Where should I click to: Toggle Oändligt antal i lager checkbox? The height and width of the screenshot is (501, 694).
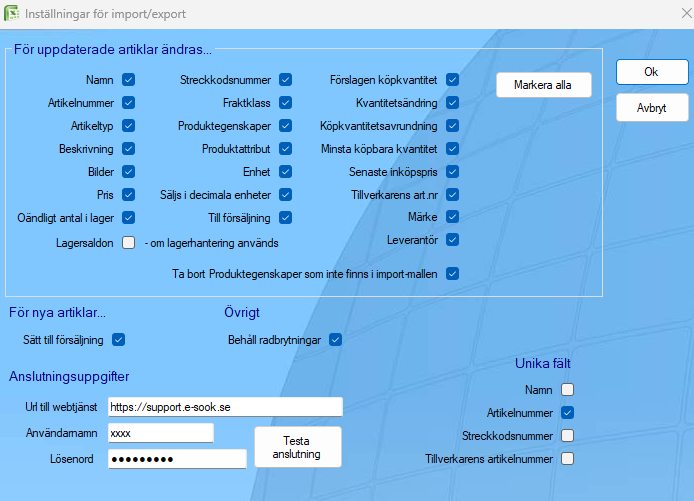tap(128, 218)
